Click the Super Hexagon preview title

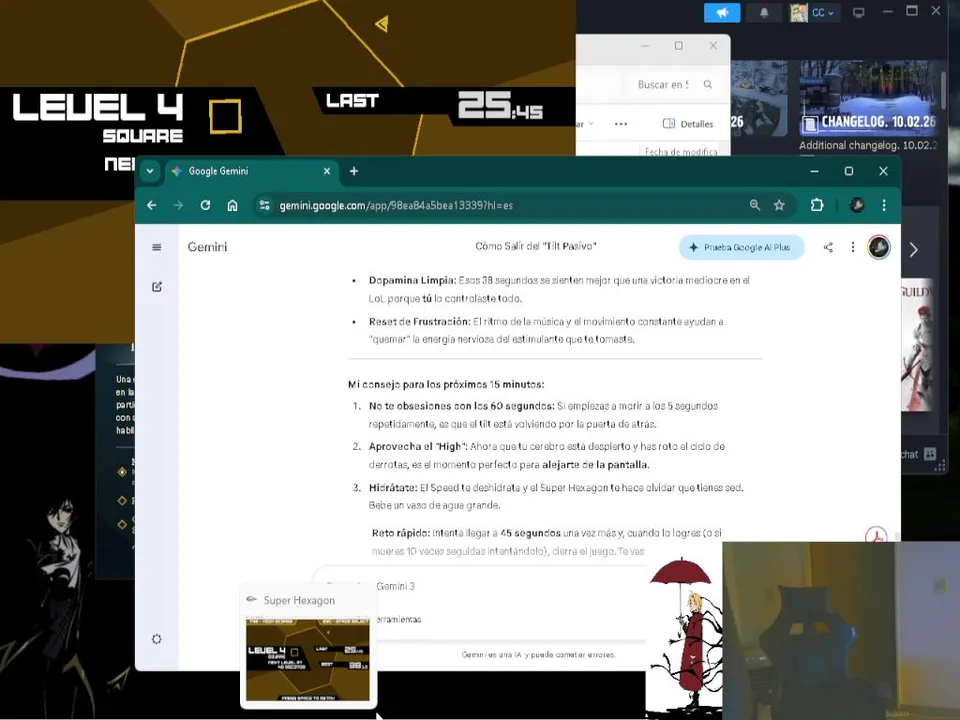coord(299,601)
